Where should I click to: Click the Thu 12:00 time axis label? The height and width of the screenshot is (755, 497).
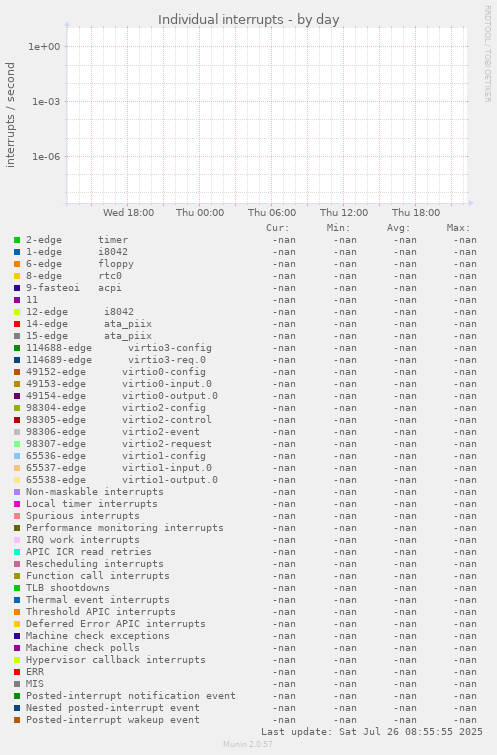[x=344, y=212]
